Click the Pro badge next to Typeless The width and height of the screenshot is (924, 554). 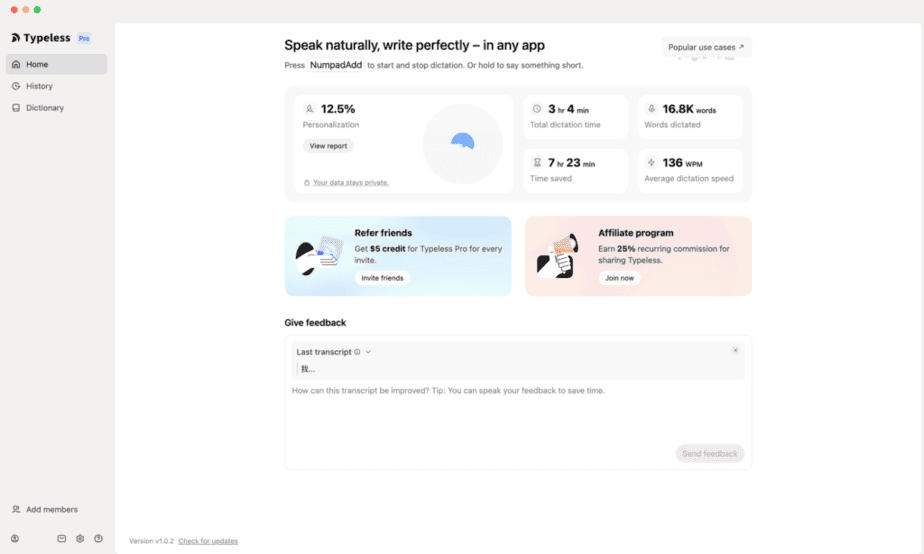click(x=84, y=38)
